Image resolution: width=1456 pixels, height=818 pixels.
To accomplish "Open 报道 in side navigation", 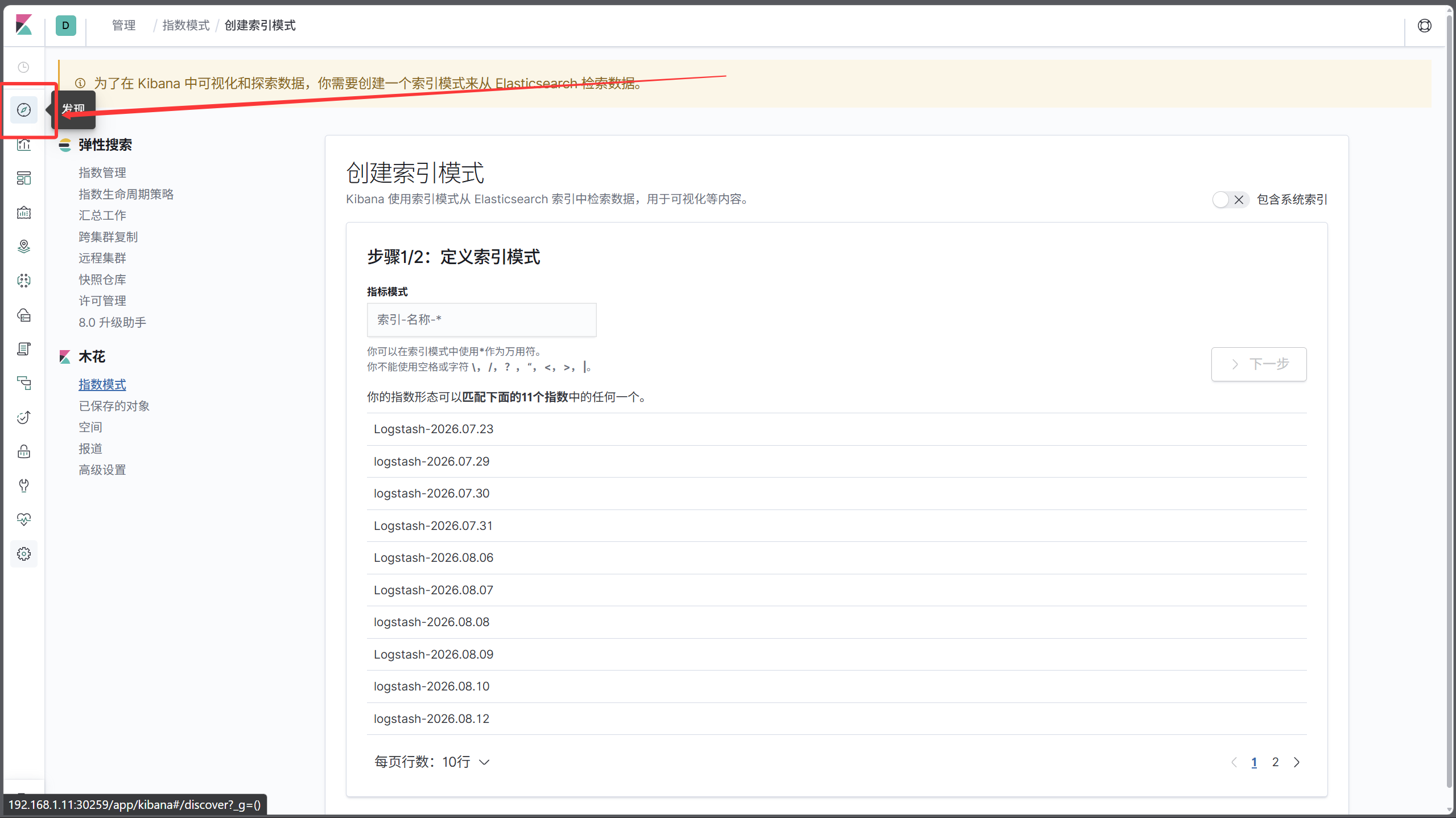I will tap(90, 449).
